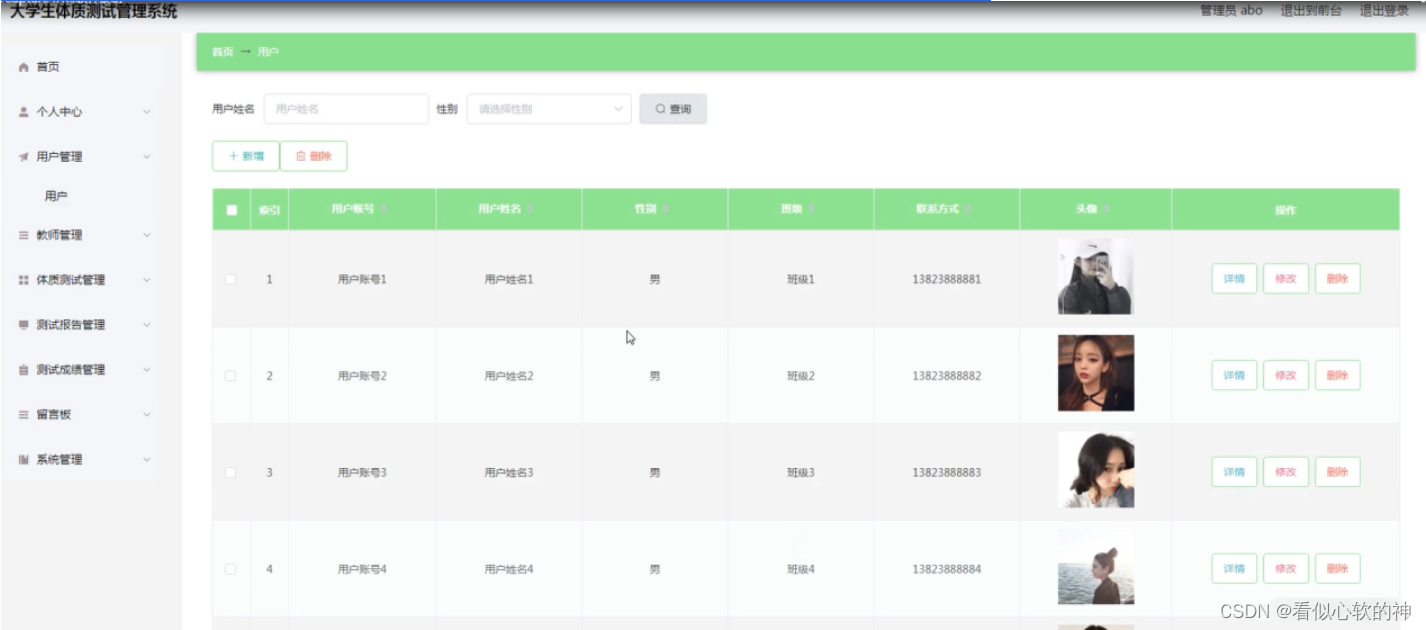Click 修改 for 用户账号2 row

coord(1286,376)
